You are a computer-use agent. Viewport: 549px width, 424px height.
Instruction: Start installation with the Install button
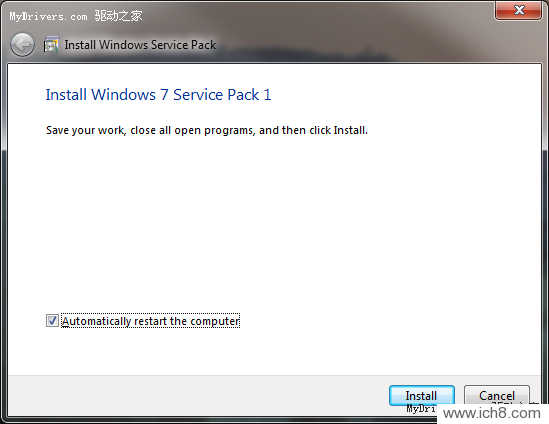(422, 396)
